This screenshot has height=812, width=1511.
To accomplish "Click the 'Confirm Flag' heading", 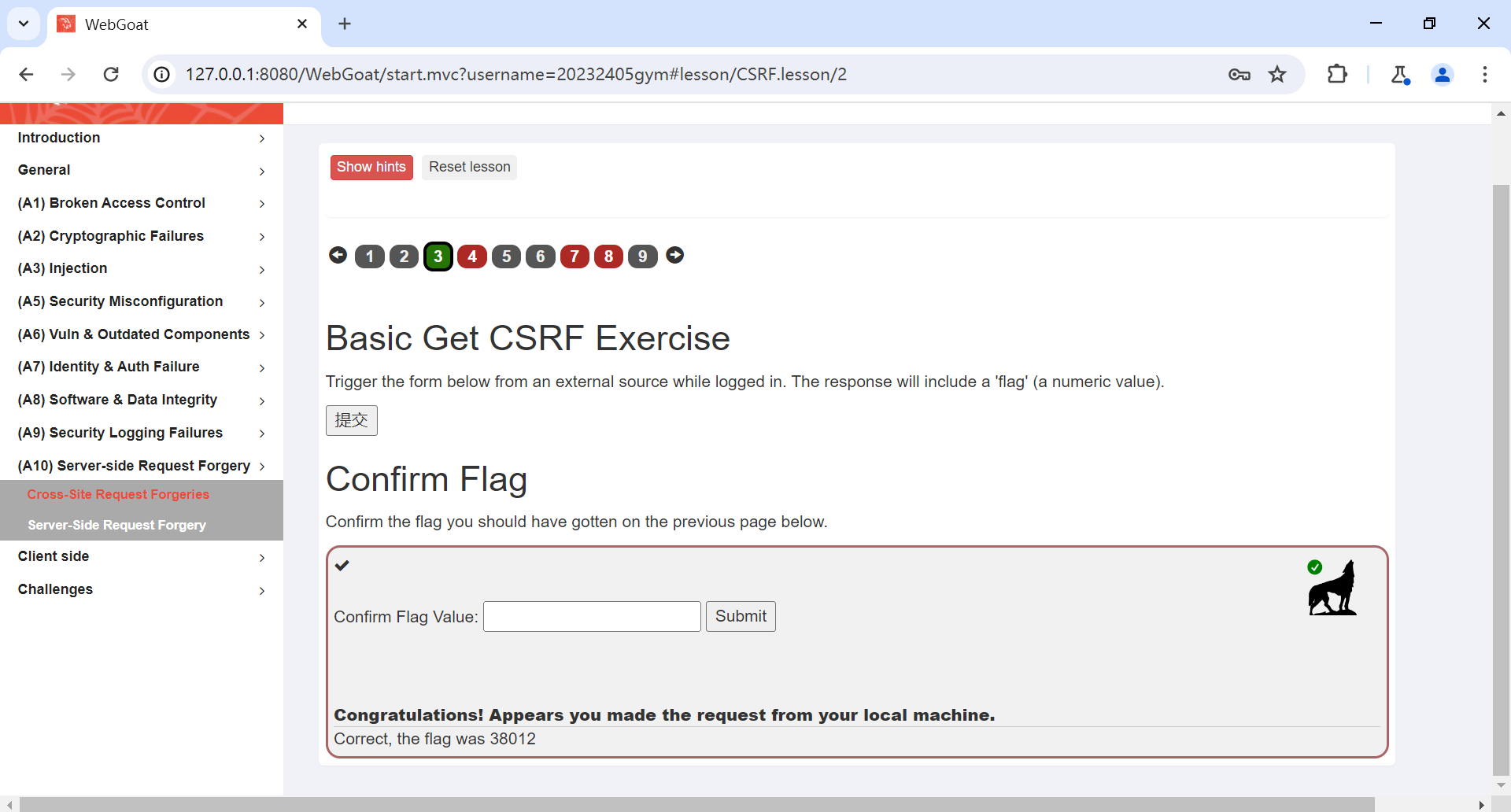I will tap(427, 479).
